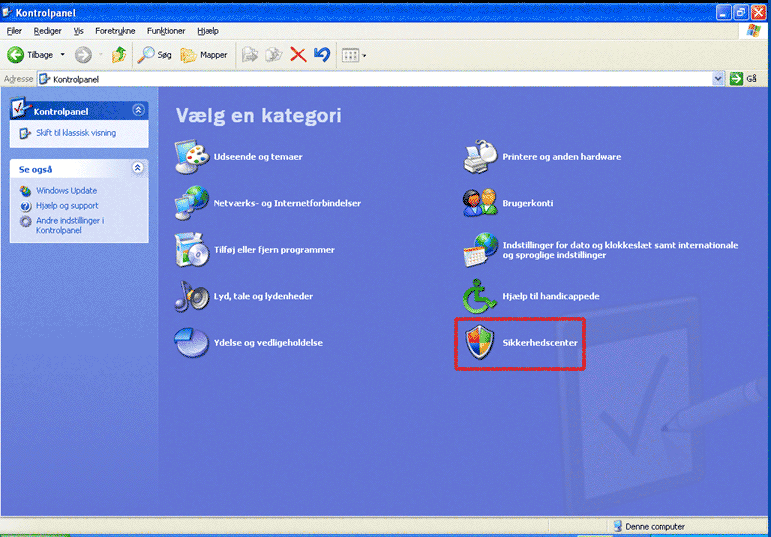Click the date and regional settings calendar icon
The width and height of the screenshot is (771, 537).
(x=480, y=250)
